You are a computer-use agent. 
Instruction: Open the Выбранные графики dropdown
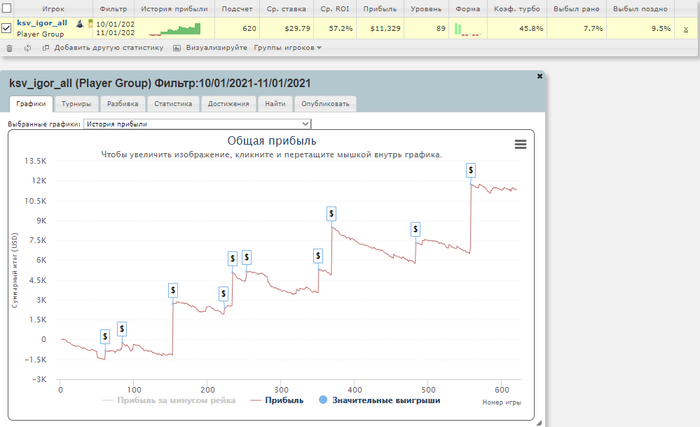click(197, 124)
